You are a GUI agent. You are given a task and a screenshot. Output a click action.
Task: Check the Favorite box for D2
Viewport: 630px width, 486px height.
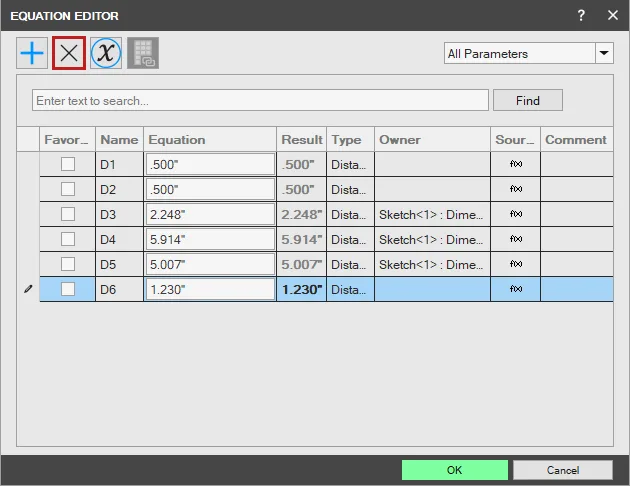tap(68, 189)
